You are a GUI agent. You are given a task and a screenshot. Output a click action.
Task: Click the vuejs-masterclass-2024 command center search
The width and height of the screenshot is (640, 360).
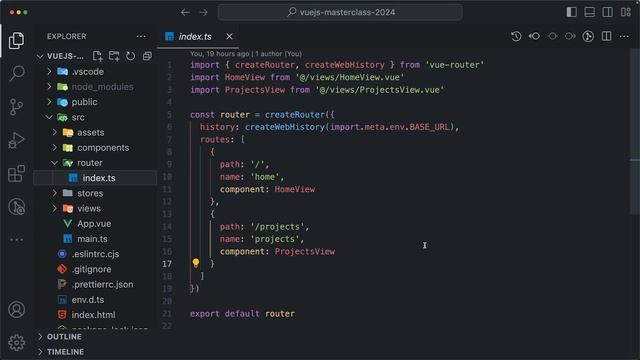[x=340, y=12]
